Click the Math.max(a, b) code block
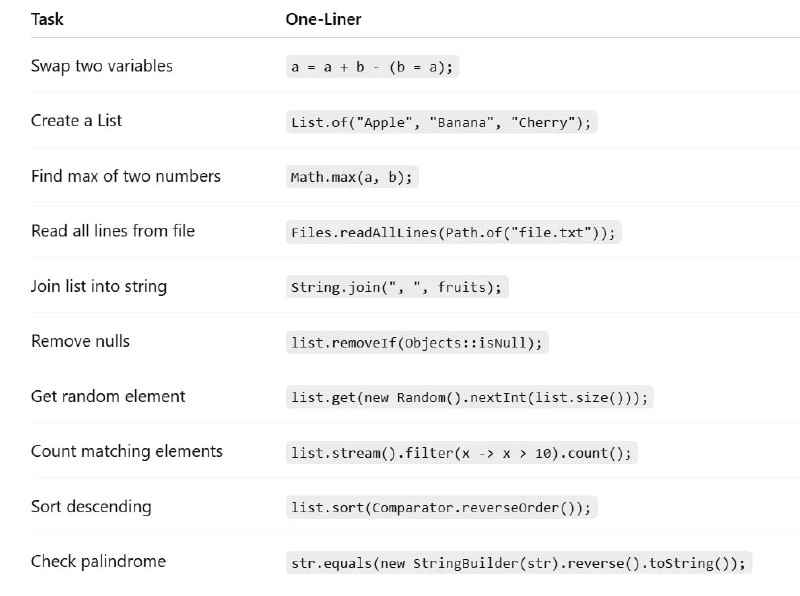The width and height of the screenshot is (800, 596). point(352,177)
